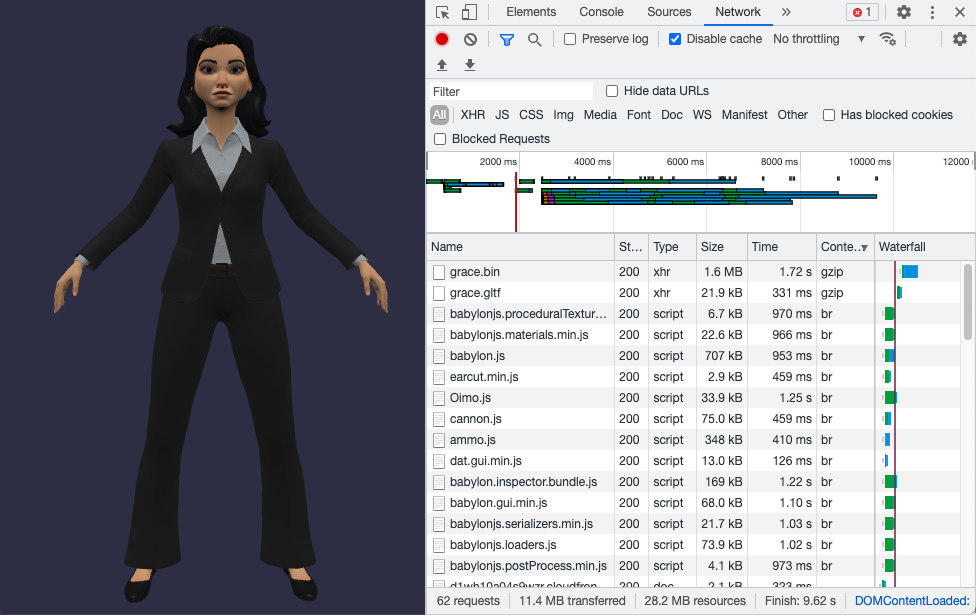Screen dimensions: 976x615
Task: Open the No throttling dropdown
Action: point(819,39)
